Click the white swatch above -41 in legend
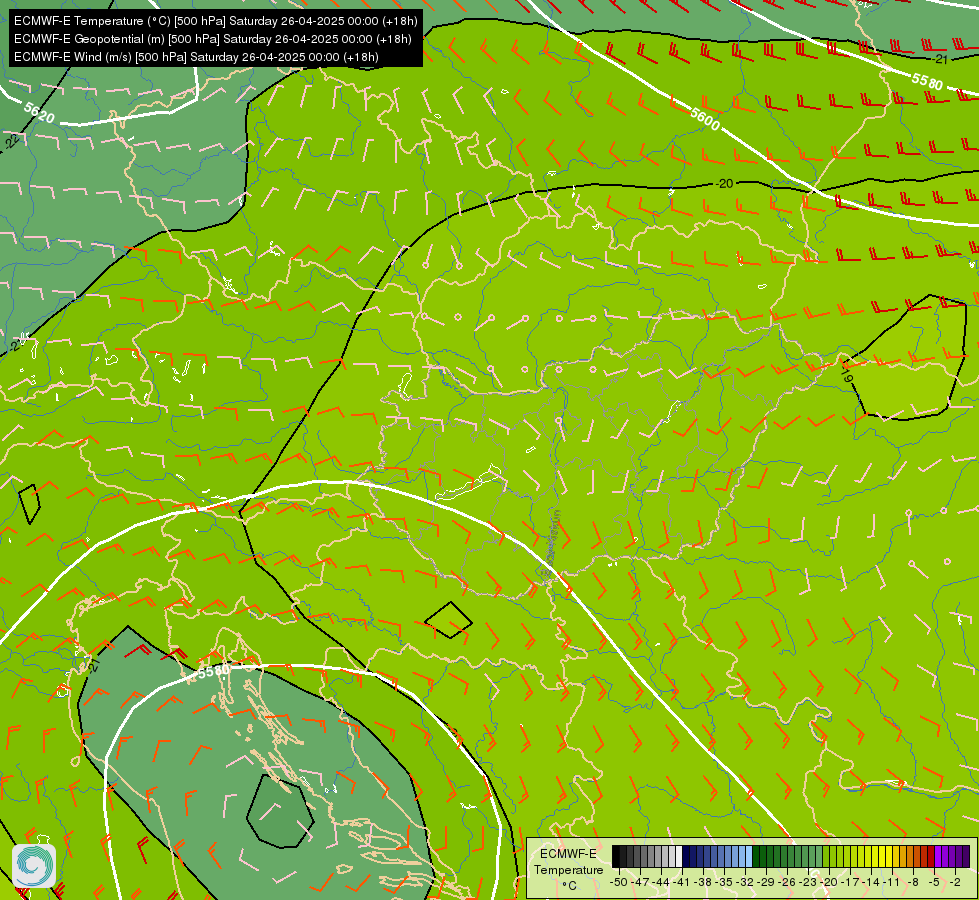The height and width of the screenshot is (900, 979). (679, 856)
